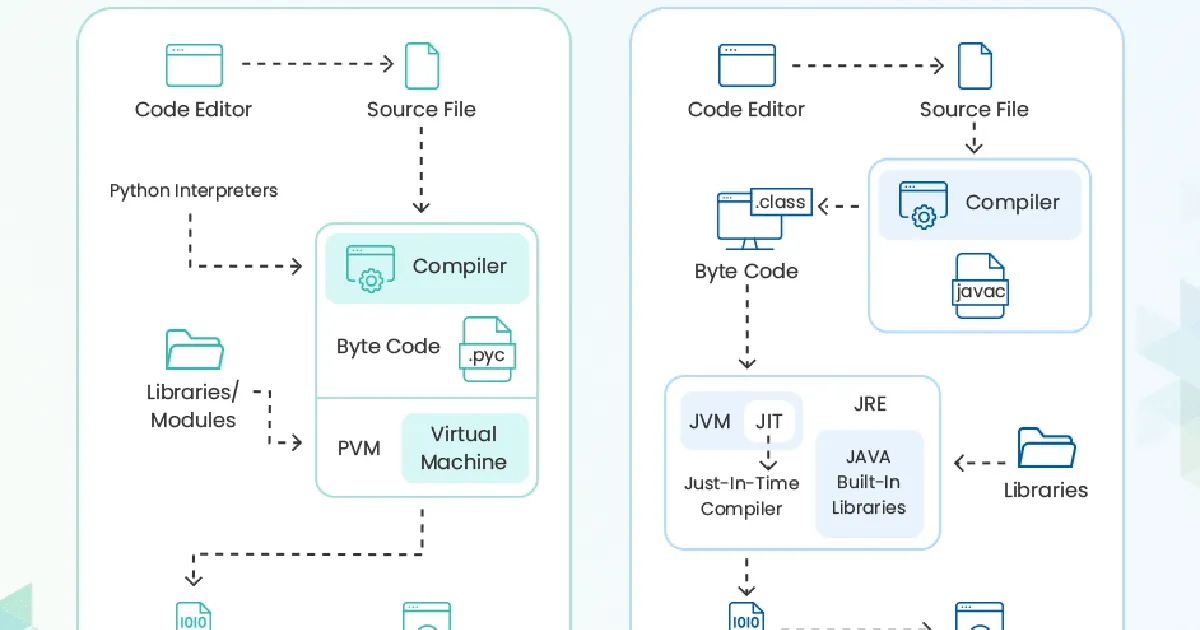Click the teal Libraries/Modules folder icon
Viewport: 1200px width, 630px height.
pos(194,350)
